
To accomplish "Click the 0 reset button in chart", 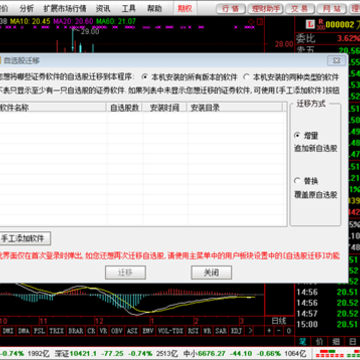I will coord(289,331).
